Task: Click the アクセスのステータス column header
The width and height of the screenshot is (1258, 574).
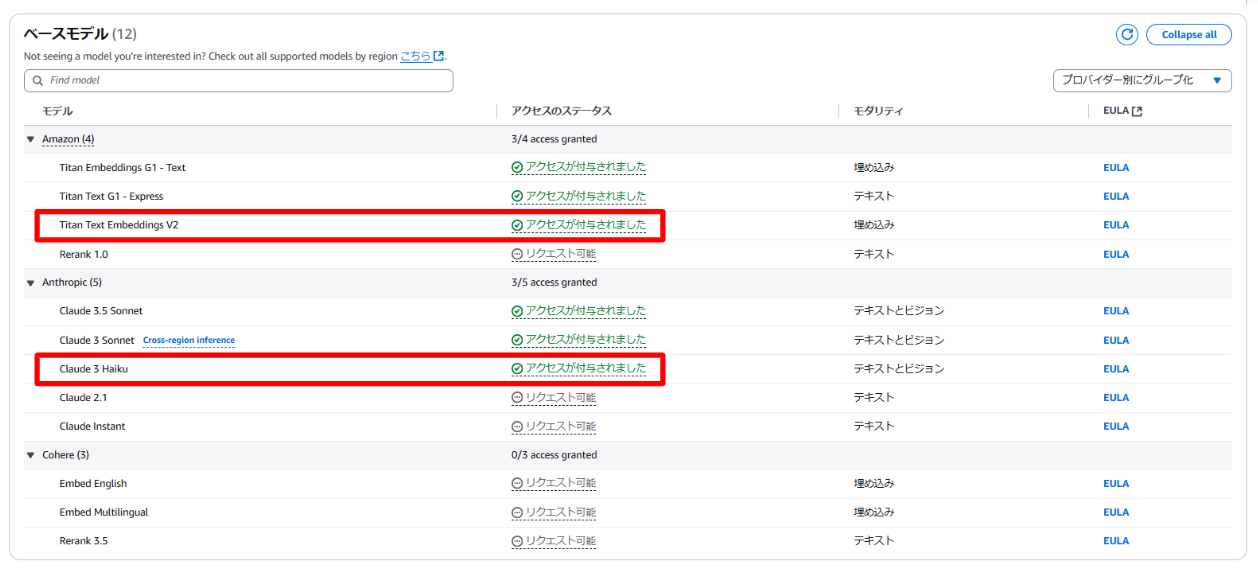Action: tap(561, 111)
